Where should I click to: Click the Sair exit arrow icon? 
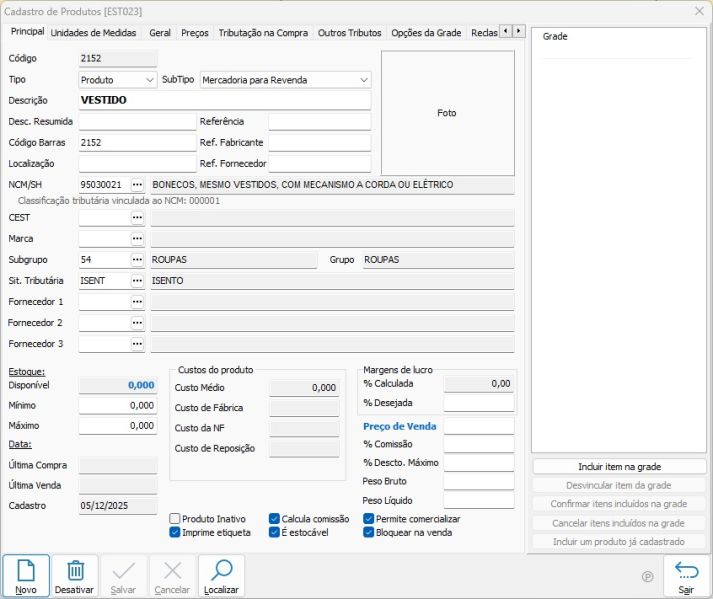686,571
